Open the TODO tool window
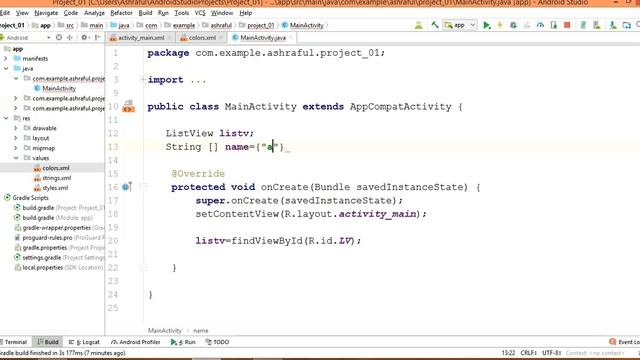640x360 pixels. 217,342
